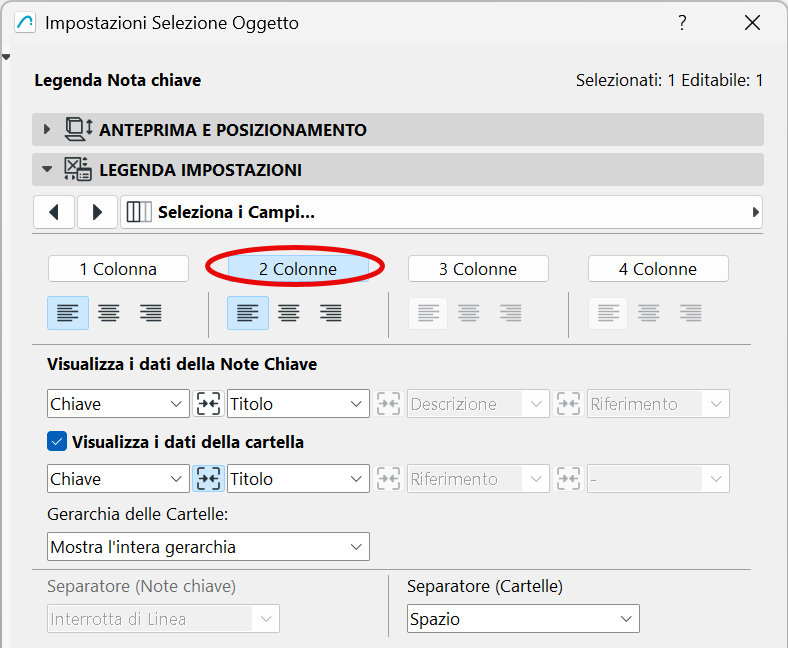Close the Impostazioni Selezione Oggetto dialog
The height and width of the screenshot is (648, 788).
[x=752, y=23]
